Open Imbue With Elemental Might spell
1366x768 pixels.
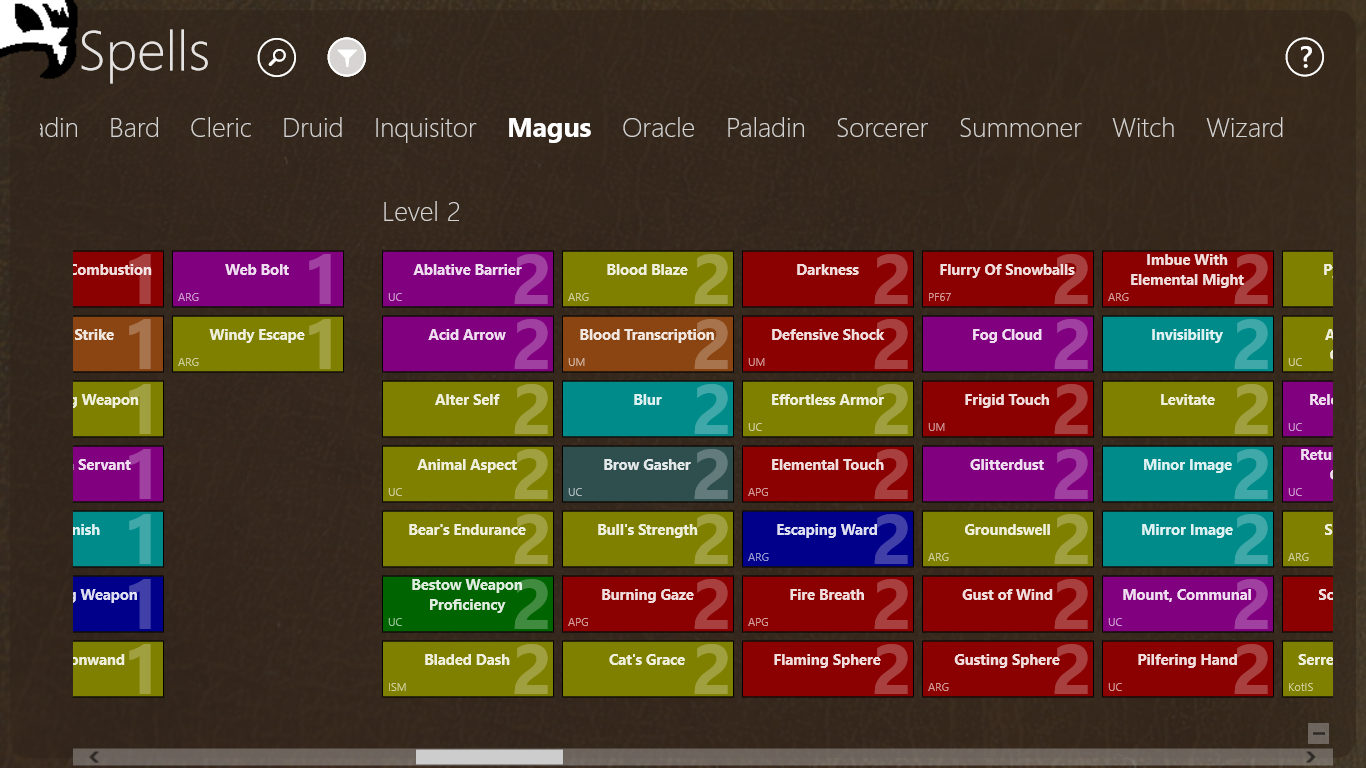tap(1188, 279)
